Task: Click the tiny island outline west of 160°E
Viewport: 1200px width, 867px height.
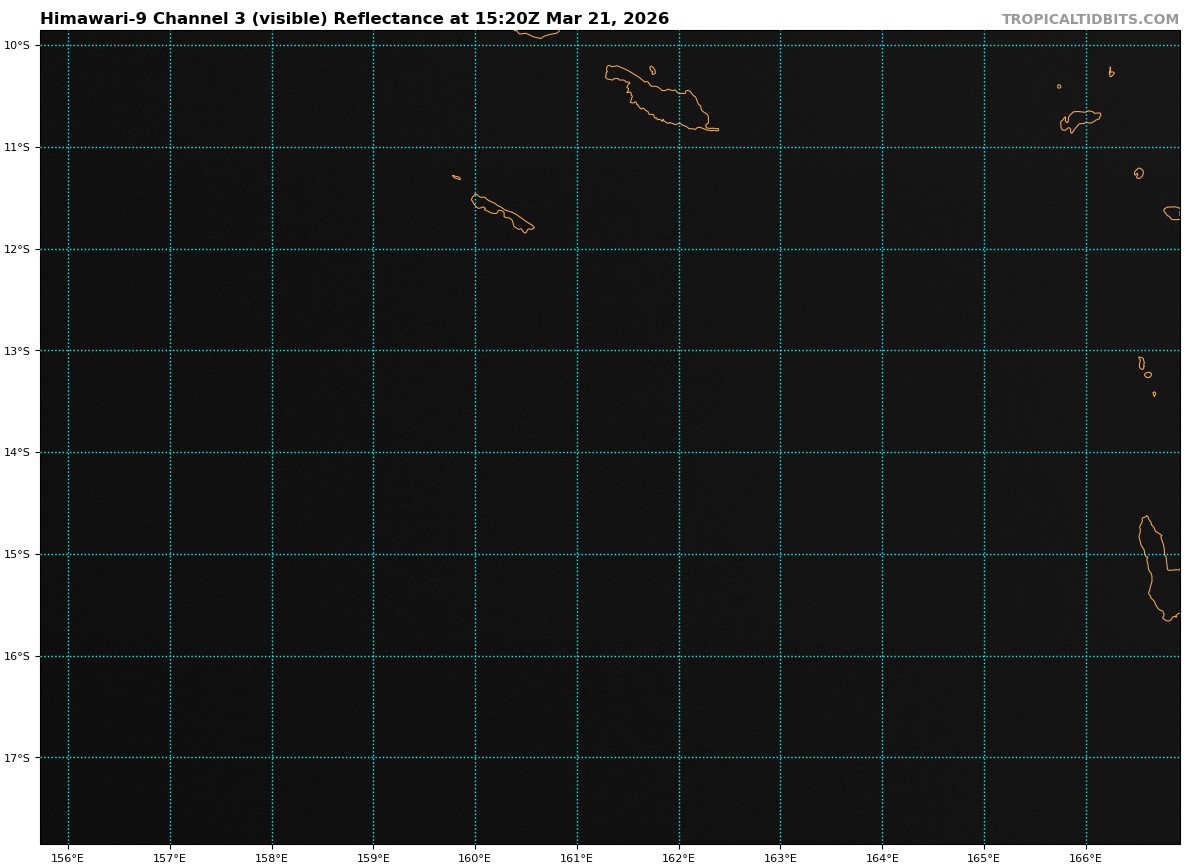Action: click(x=456, y=177)
